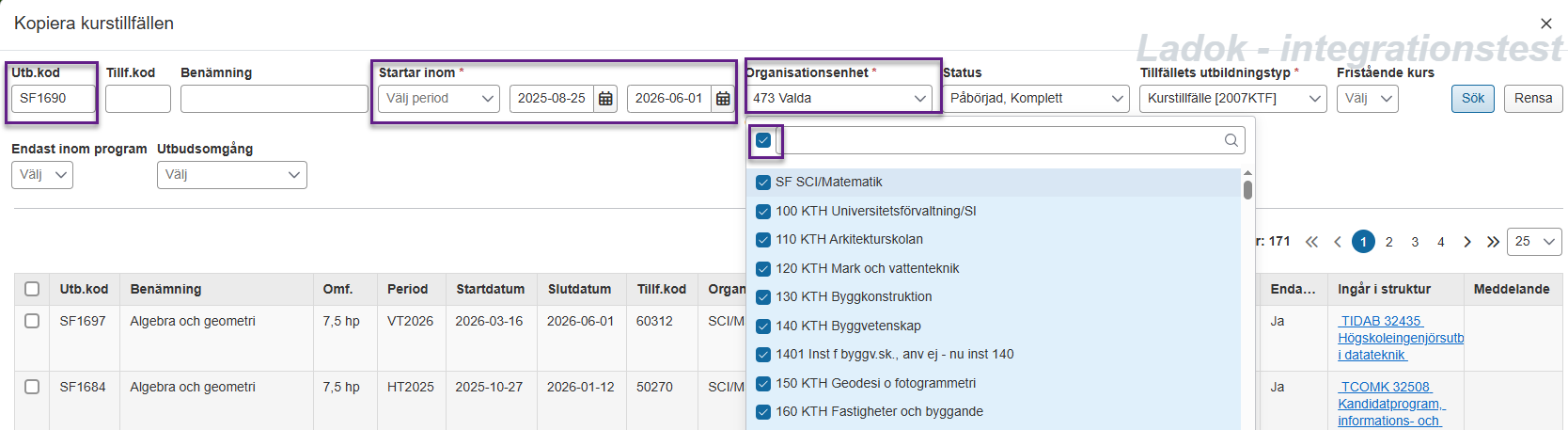Click the Sök button
Screen dimensions: 1568x430
click(x=1472, y=99)
